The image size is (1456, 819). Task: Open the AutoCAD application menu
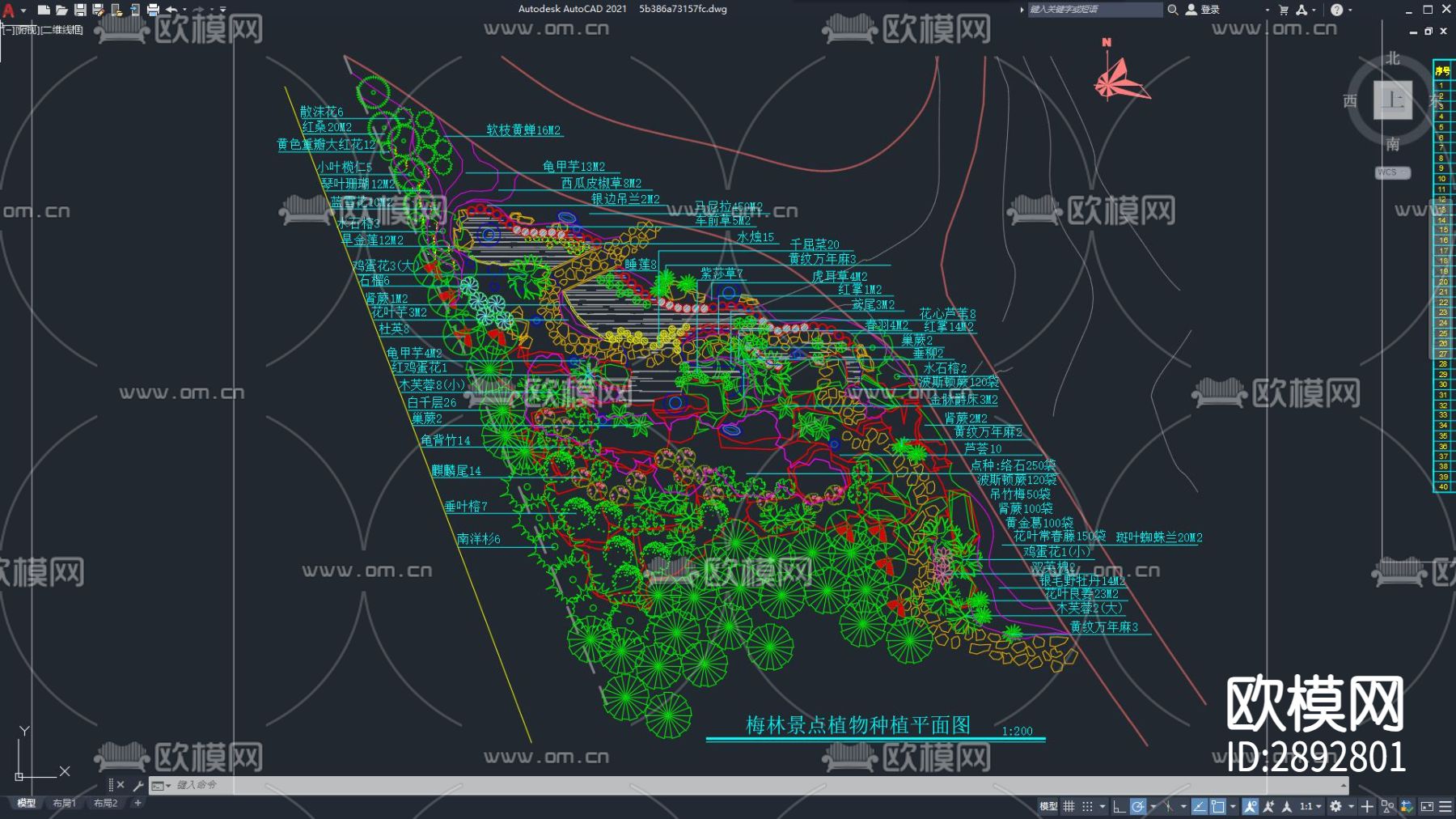pos(9,10)
